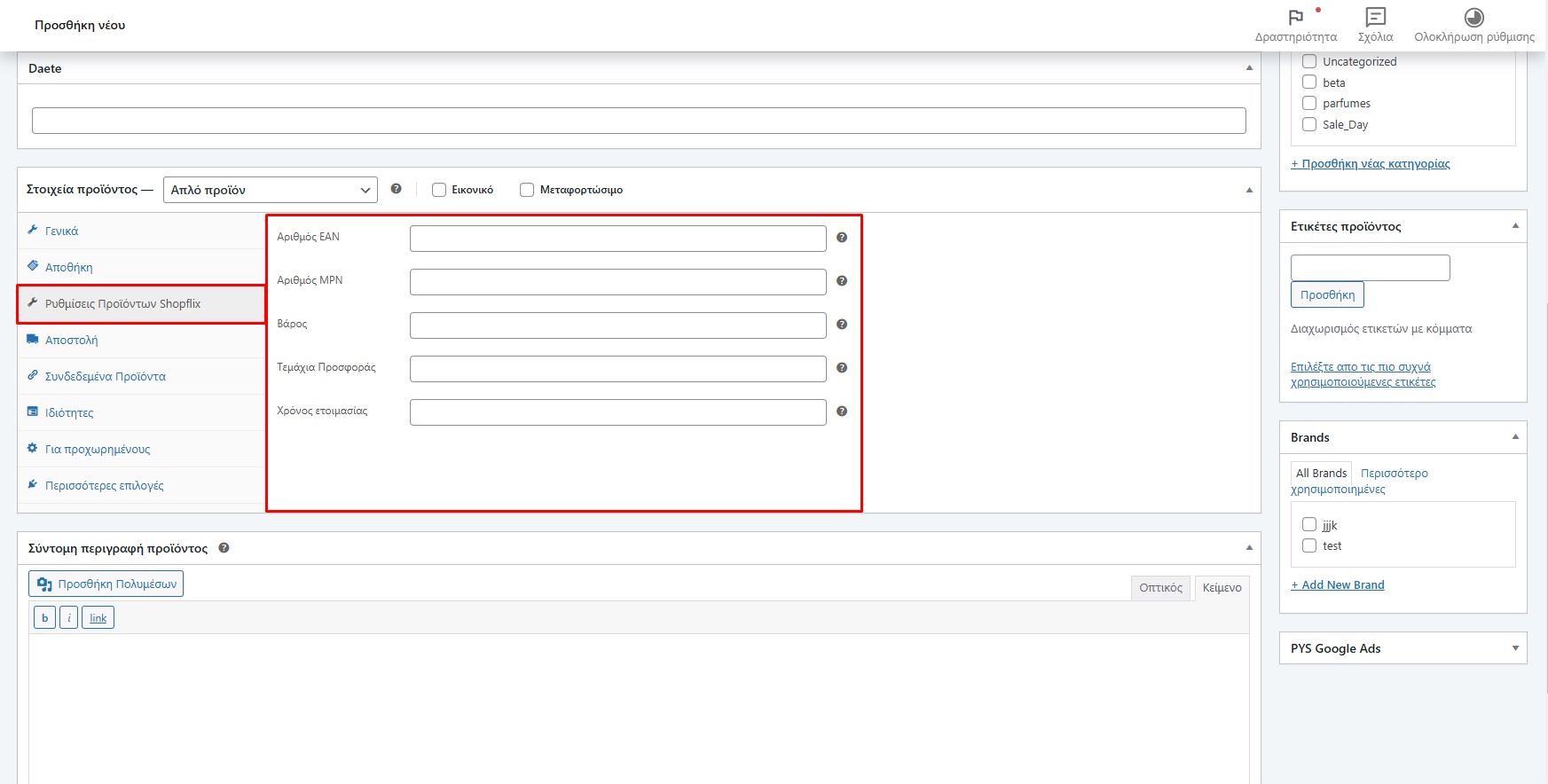Viewport: 1548px width, 784px height.
Task: Click the Activity flag icon
Action: click(1295, 18)
